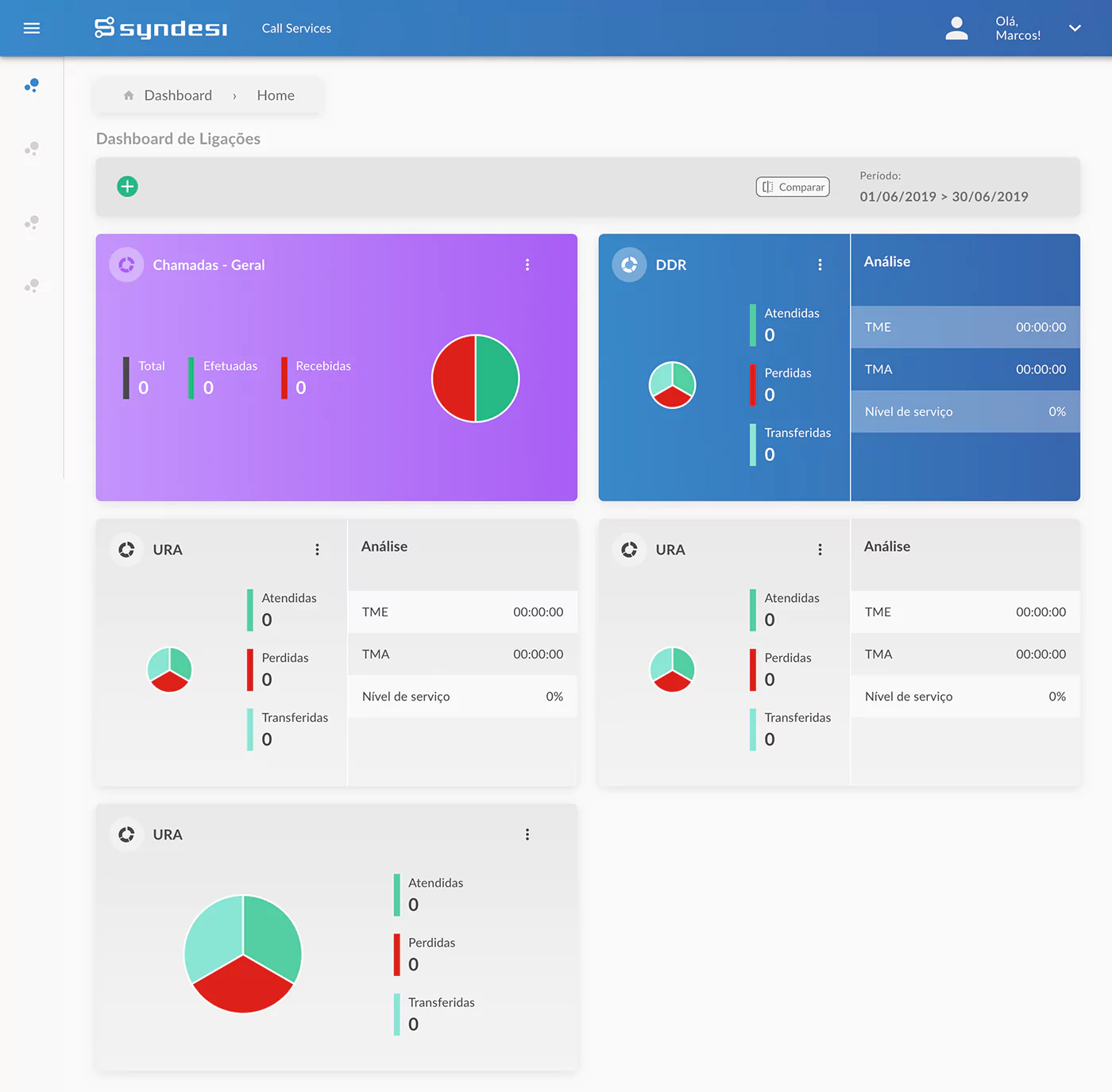
Task: Click the Comparar button
Action: point(793,187)
